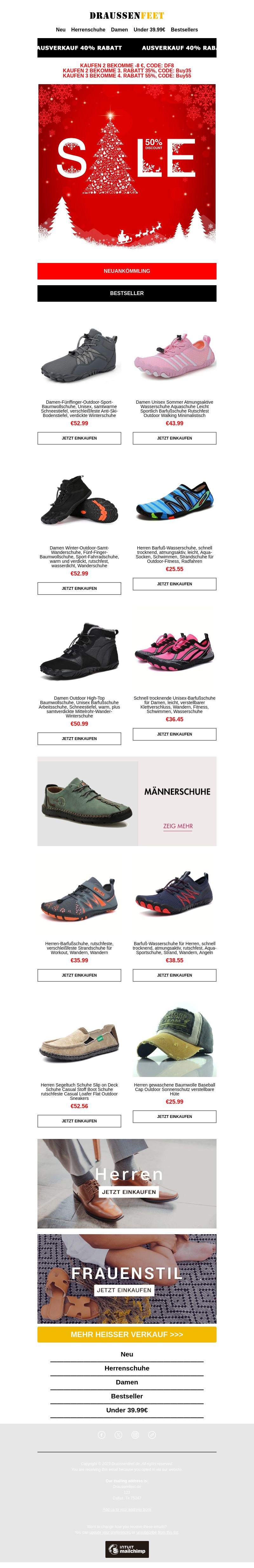
Task: Select Bestsellers in the top navigation
Action: pos(184,30)
